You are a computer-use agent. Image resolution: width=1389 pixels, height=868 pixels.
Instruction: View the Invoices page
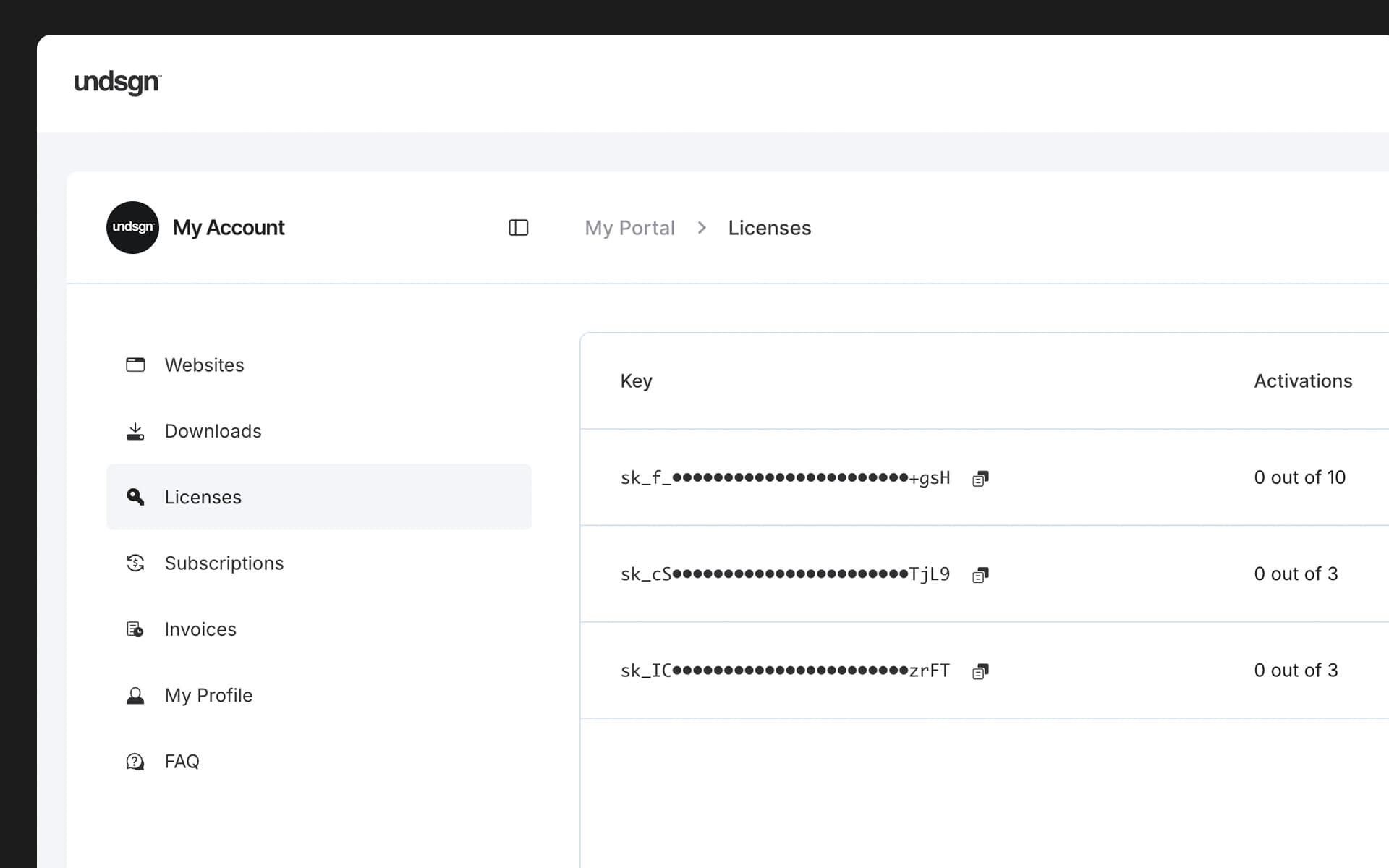(x=319, y=629)
